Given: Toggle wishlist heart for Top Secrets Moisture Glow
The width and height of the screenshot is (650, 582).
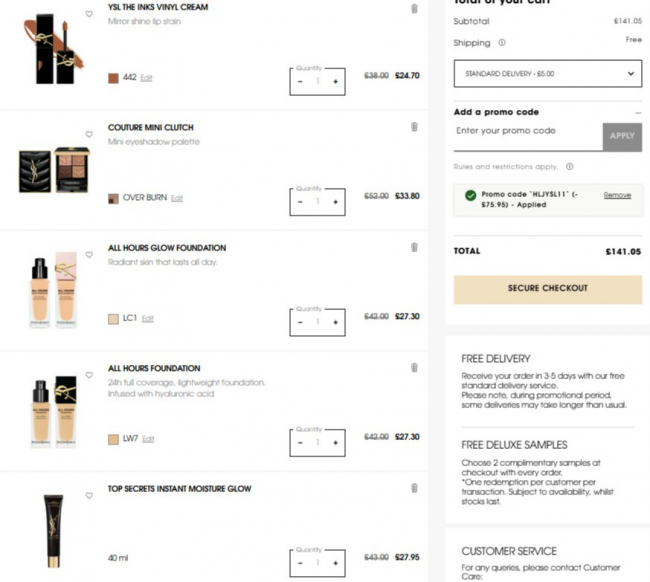Looking at the screenshot, I should pos(89,495).
